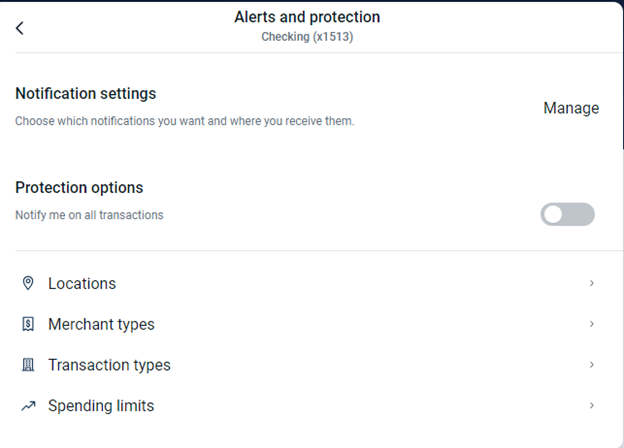Click the Protection options heading
Image resolution: width=624 pixels, height=448 pixels.
pyautogui.click(x=79, y=188)
